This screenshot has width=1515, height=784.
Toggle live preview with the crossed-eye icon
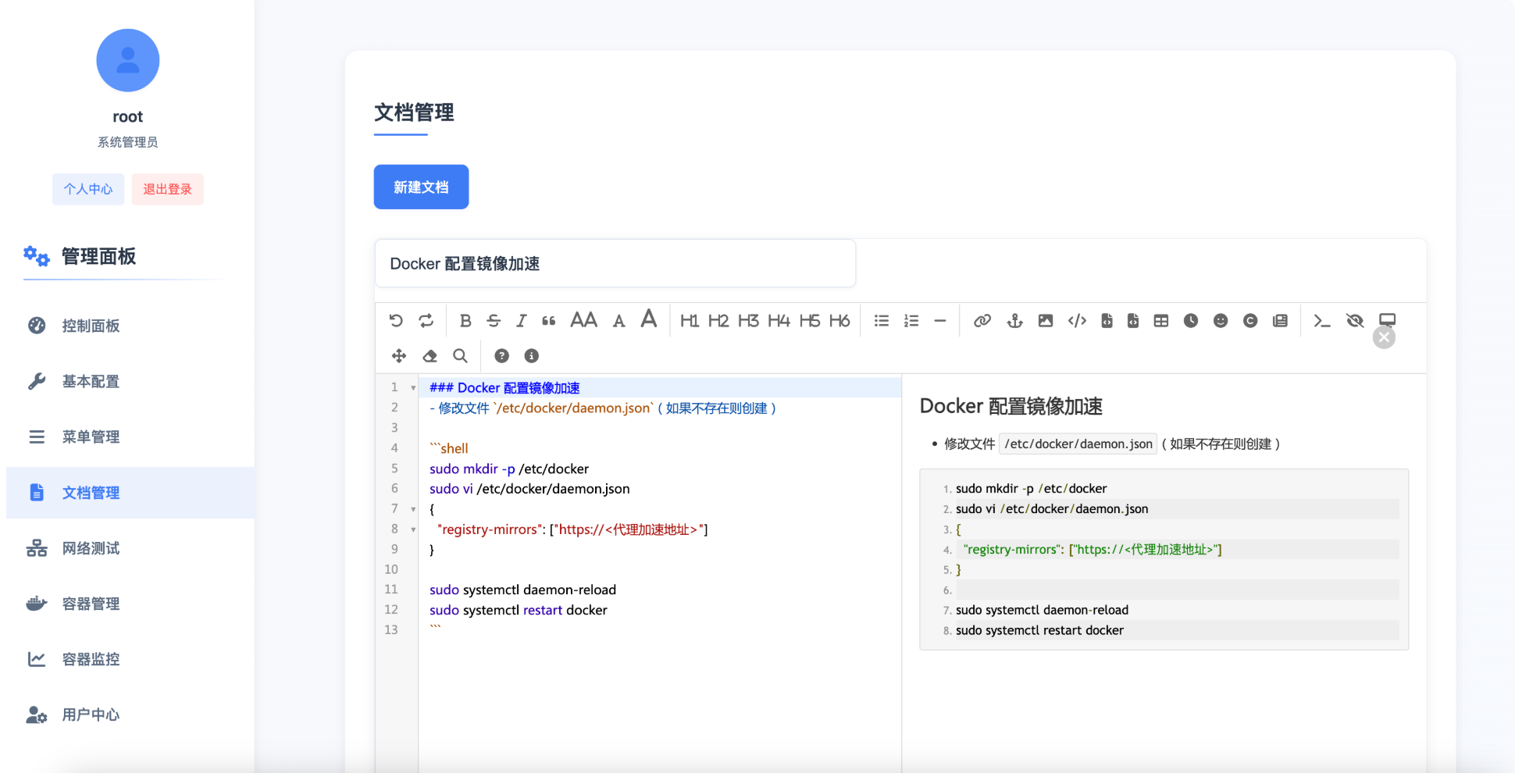[1355, 320]
